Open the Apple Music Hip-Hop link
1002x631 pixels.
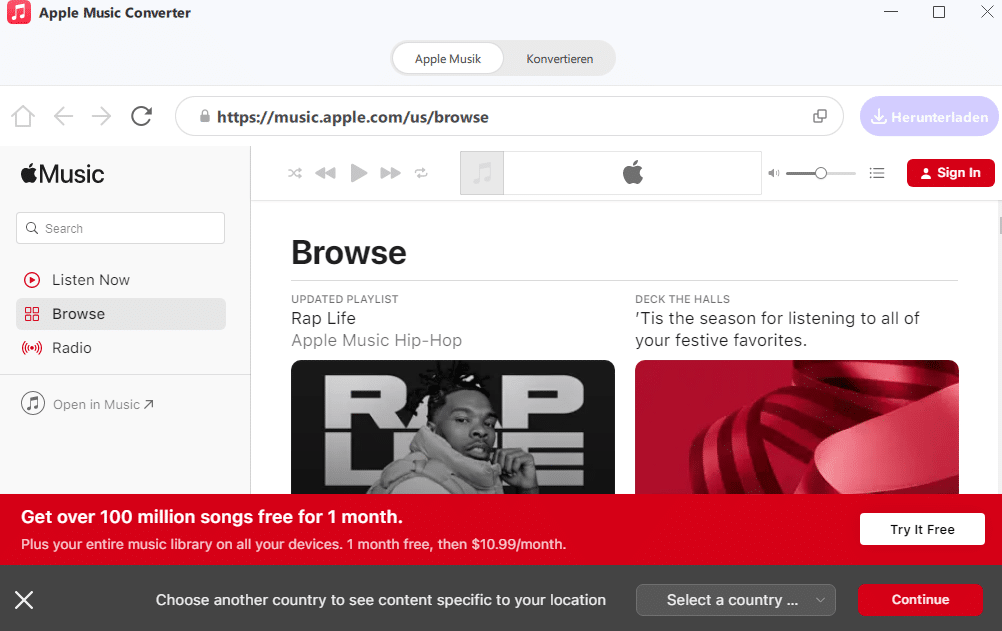(376, 340)
